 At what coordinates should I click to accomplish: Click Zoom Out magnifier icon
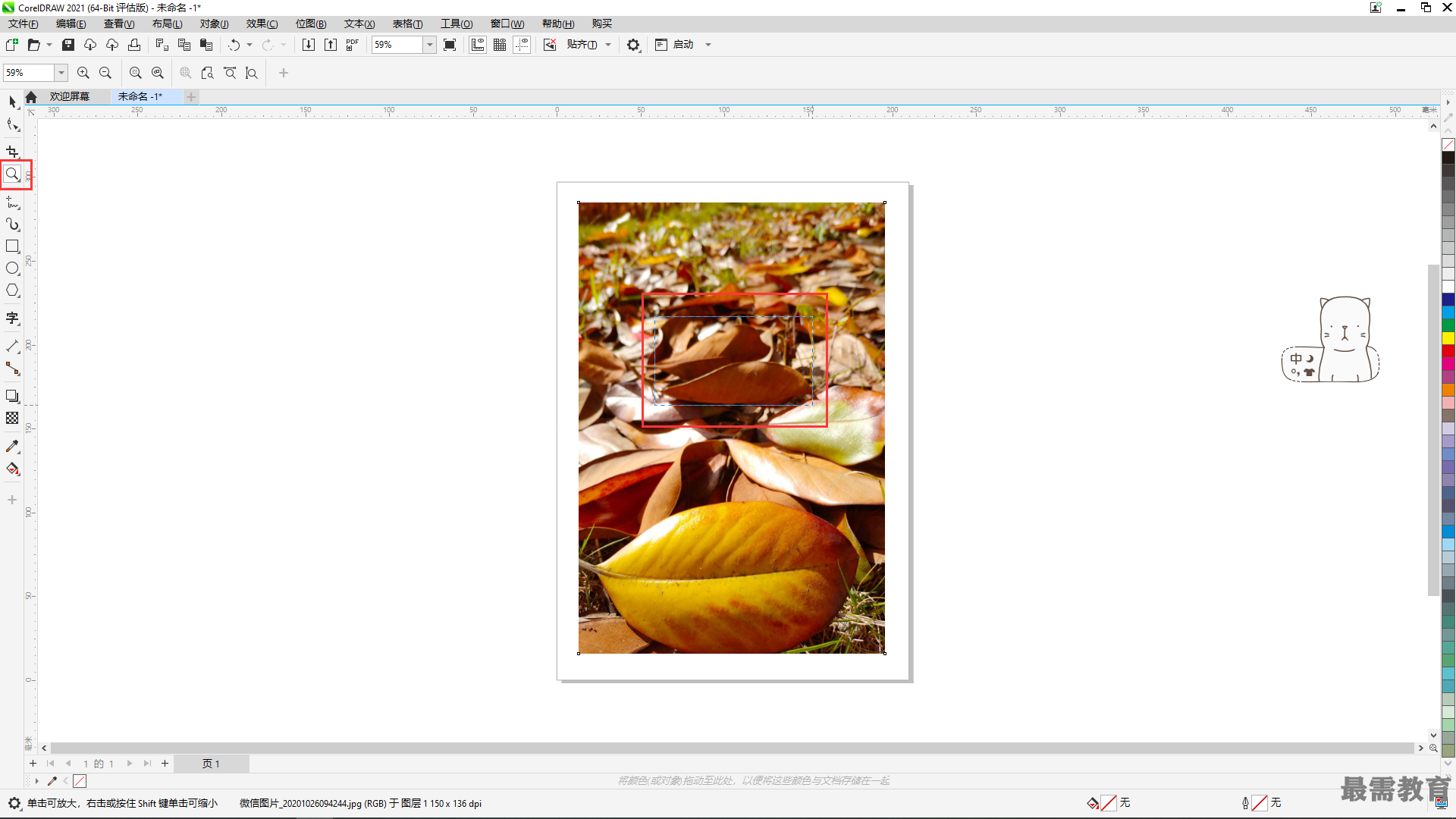pos(105,73)
